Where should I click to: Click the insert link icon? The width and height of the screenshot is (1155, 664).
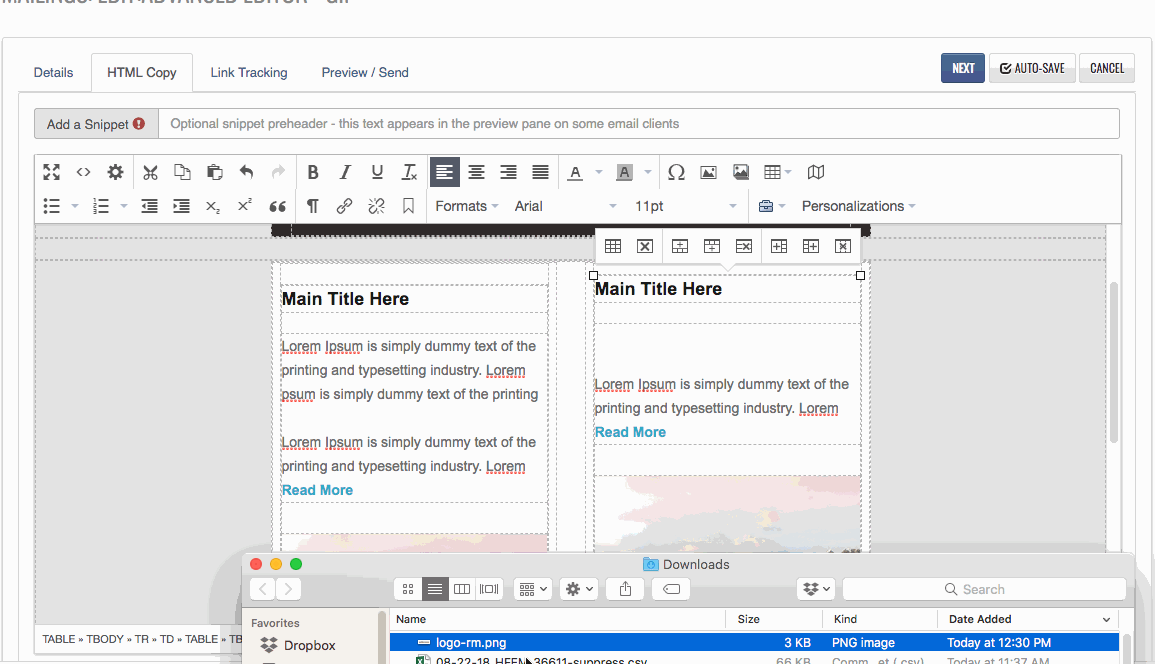[x=344, y=206]
